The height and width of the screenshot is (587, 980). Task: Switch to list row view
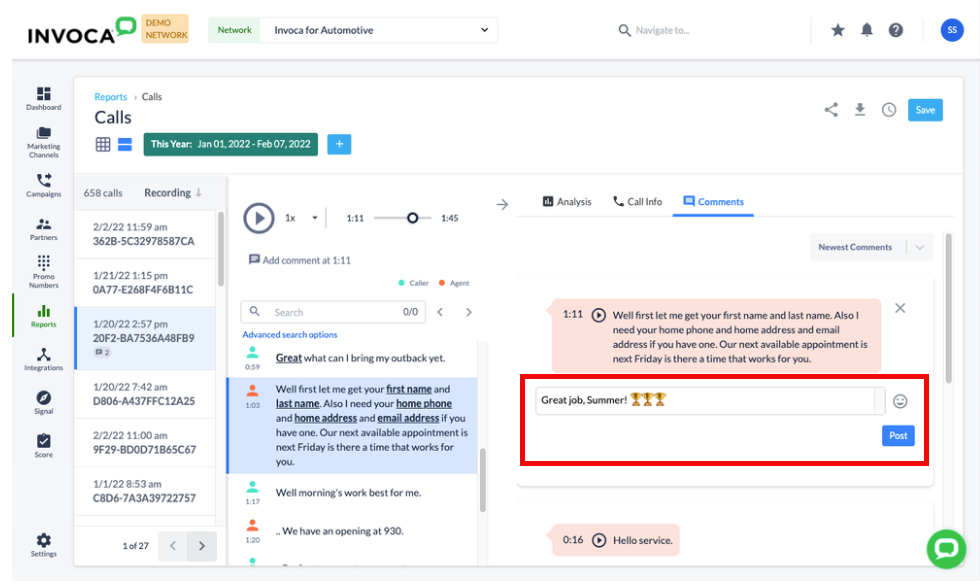[125, 144]
